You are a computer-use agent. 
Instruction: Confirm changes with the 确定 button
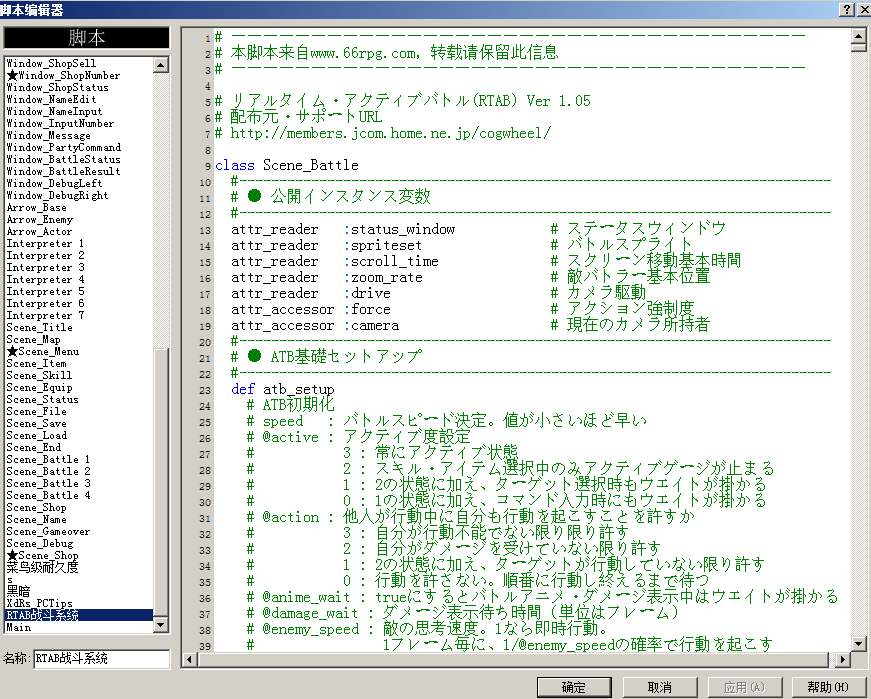pyautogui.click(x=574, y=687)
